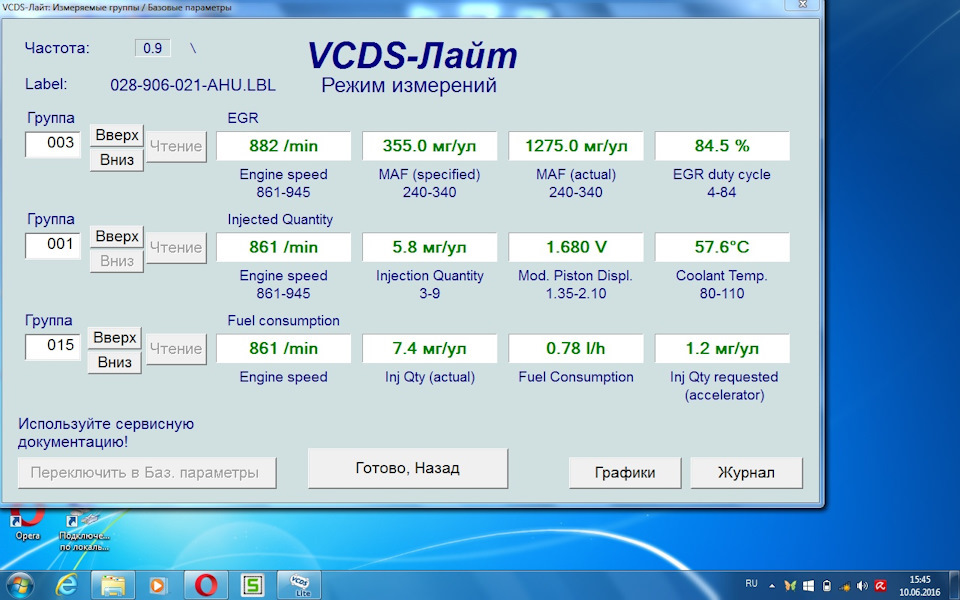Viewport: 960px width, 600px height.
Task: Click Готово, Назад button
Action: pyautogui.click(x=408, y=468)
